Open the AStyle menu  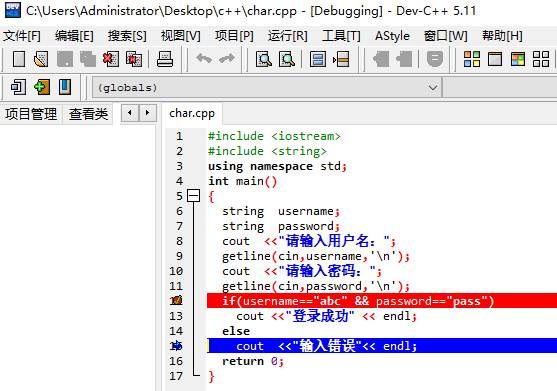(392, 36)
